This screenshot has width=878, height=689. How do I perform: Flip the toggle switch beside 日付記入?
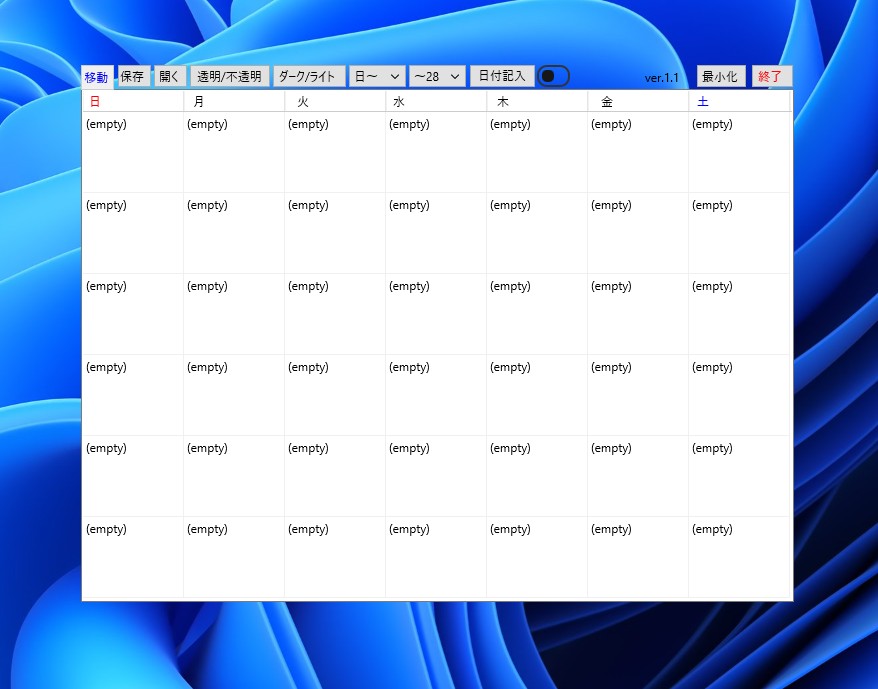coord(554,77)
